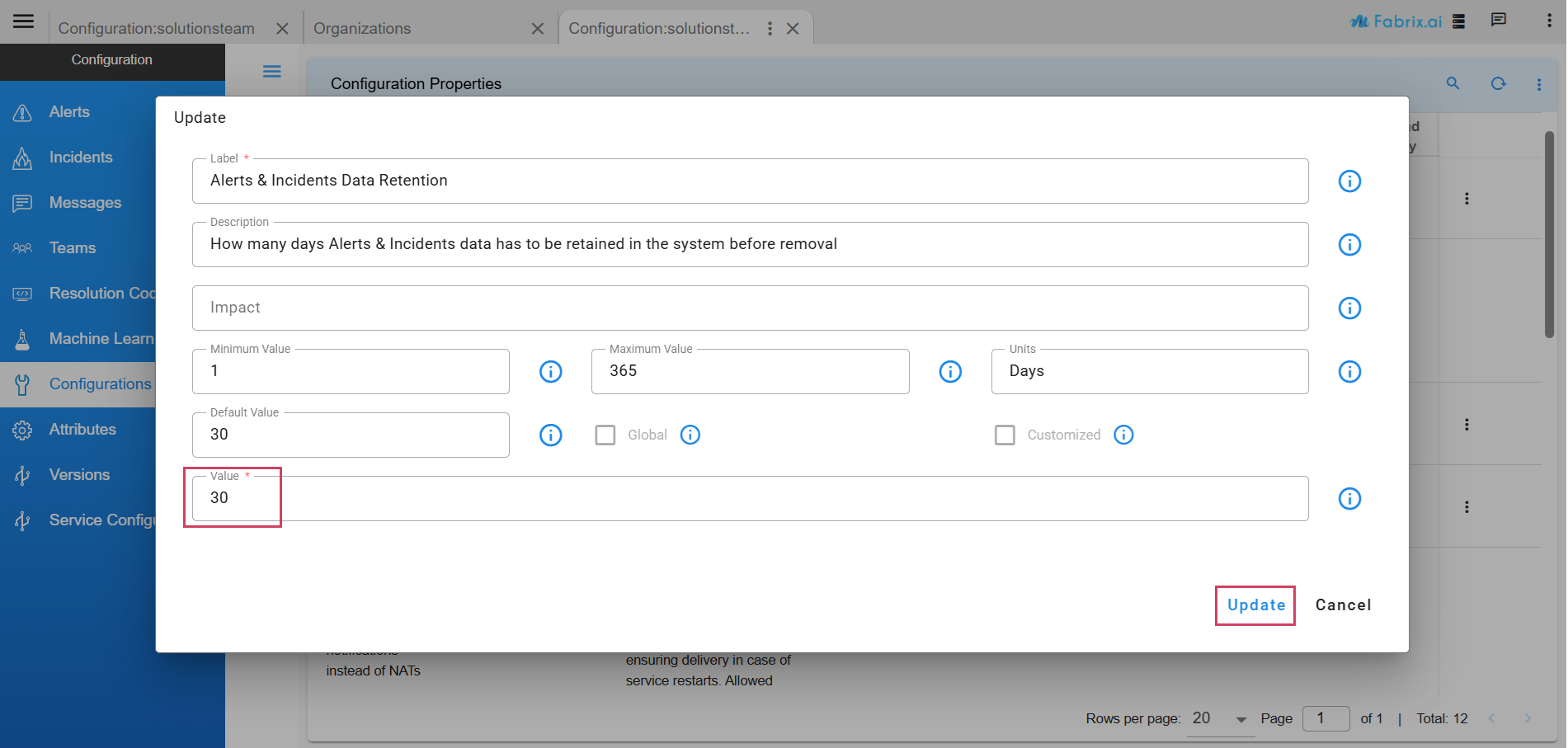Click the info icon next to Units field
The width and height of the screenshot is (1568, 748).
1349,372
